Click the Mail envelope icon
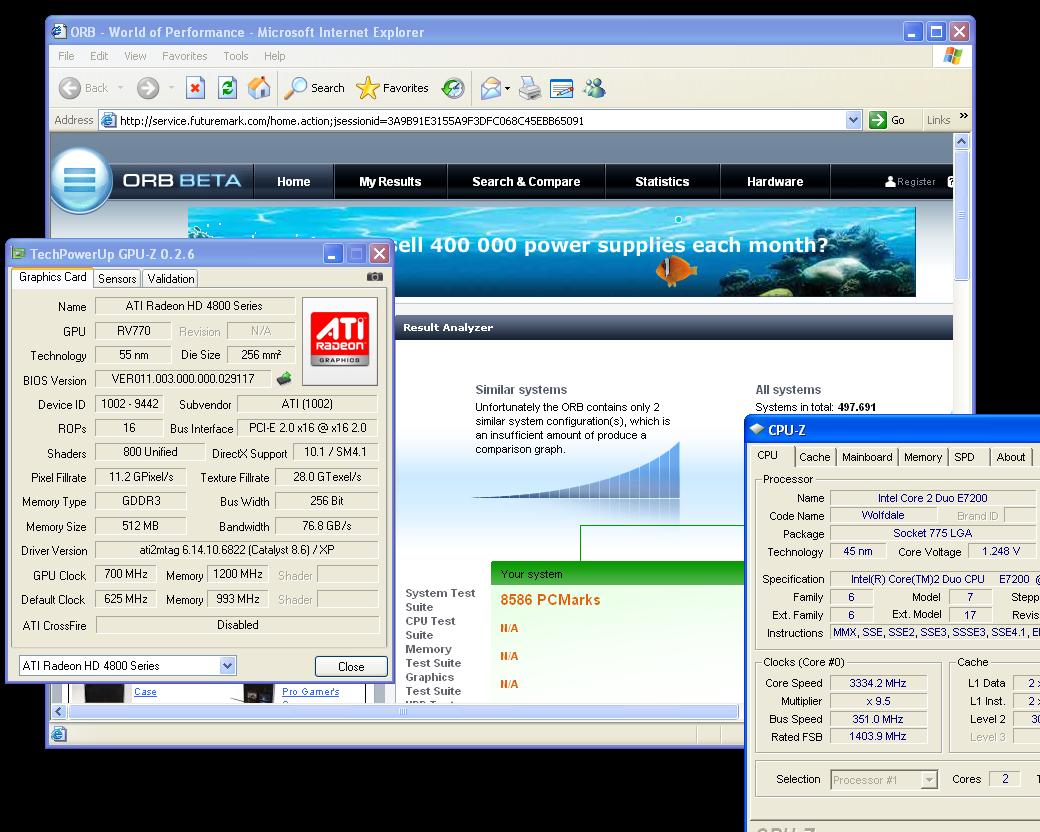 [x=490, y=88]
